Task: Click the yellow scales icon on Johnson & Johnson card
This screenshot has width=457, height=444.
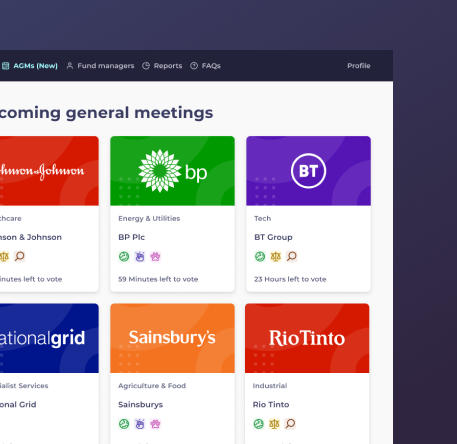Action: (x=4, y=256)
